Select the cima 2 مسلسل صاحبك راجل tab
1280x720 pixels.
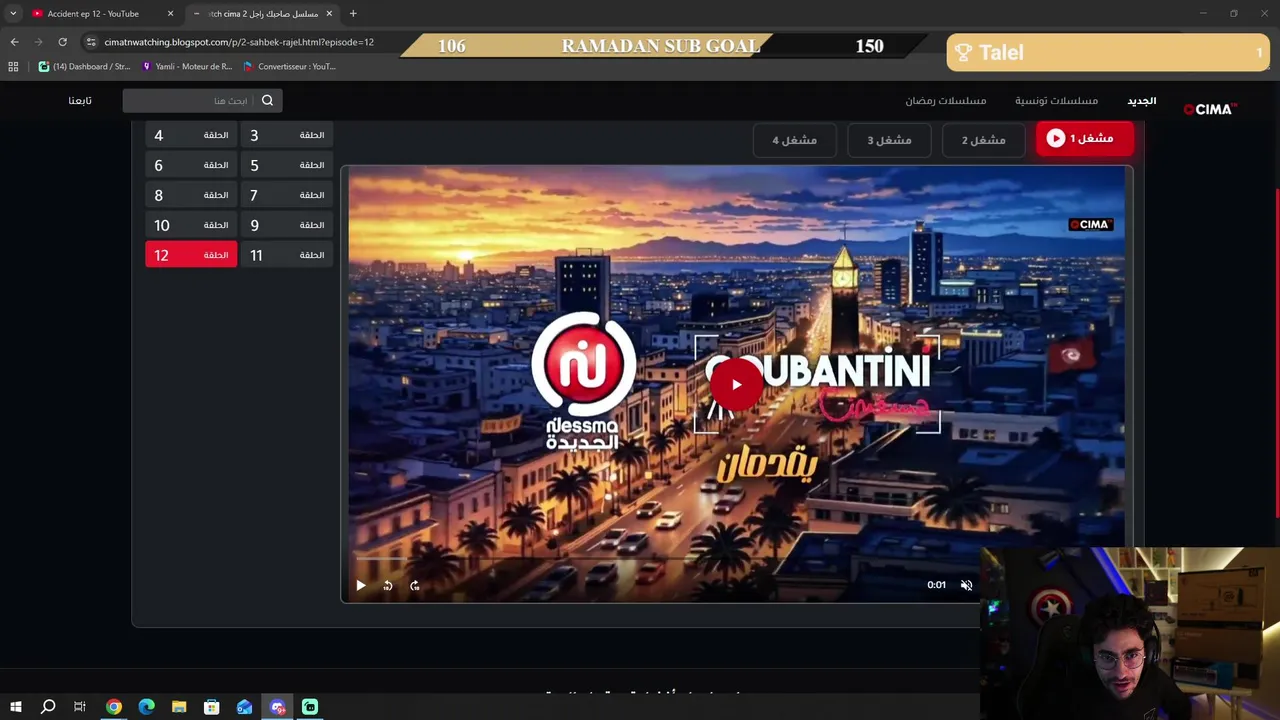263,14
